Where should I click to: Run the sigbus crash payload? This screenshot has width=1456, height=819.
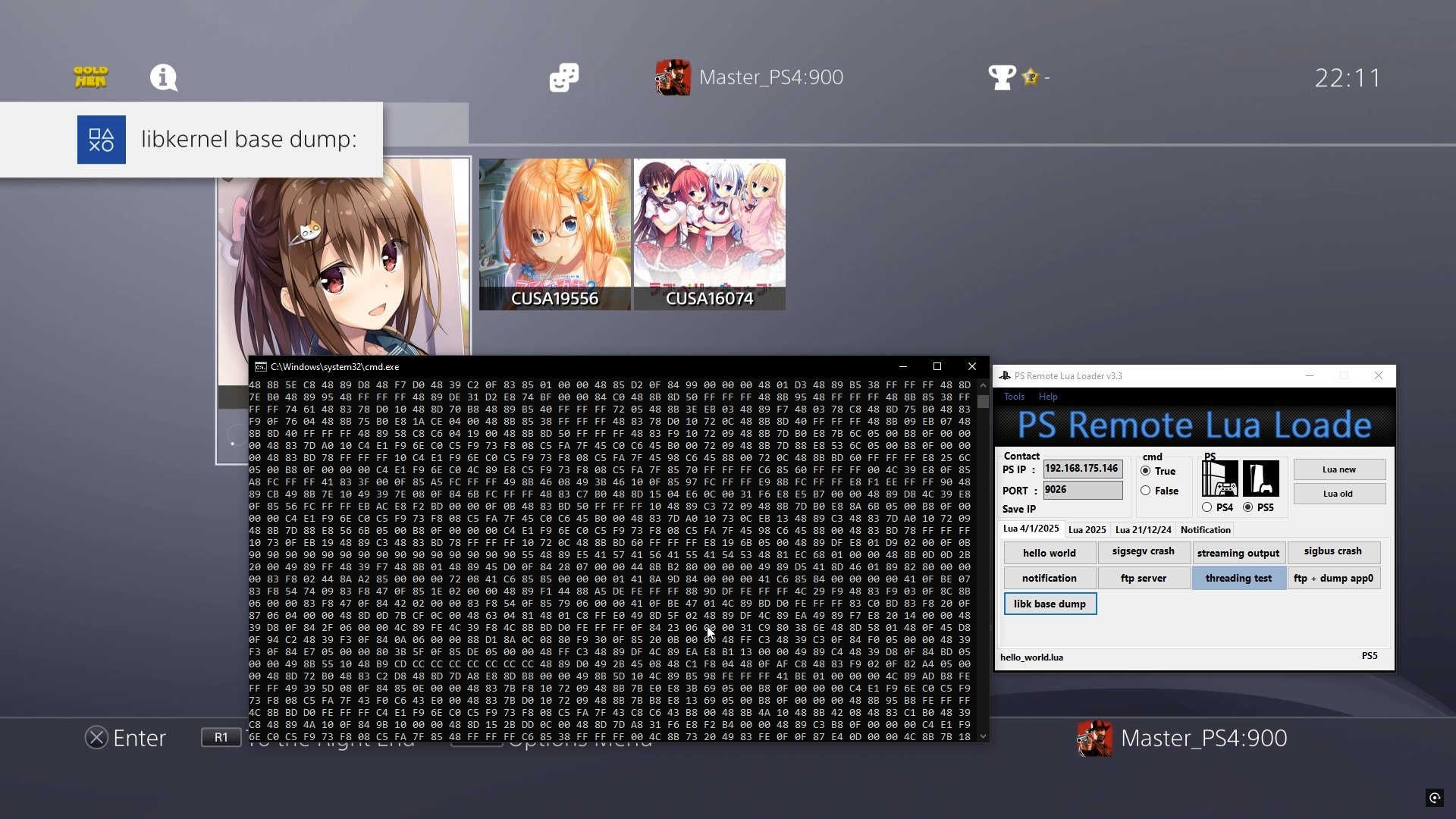[1333, 553]
